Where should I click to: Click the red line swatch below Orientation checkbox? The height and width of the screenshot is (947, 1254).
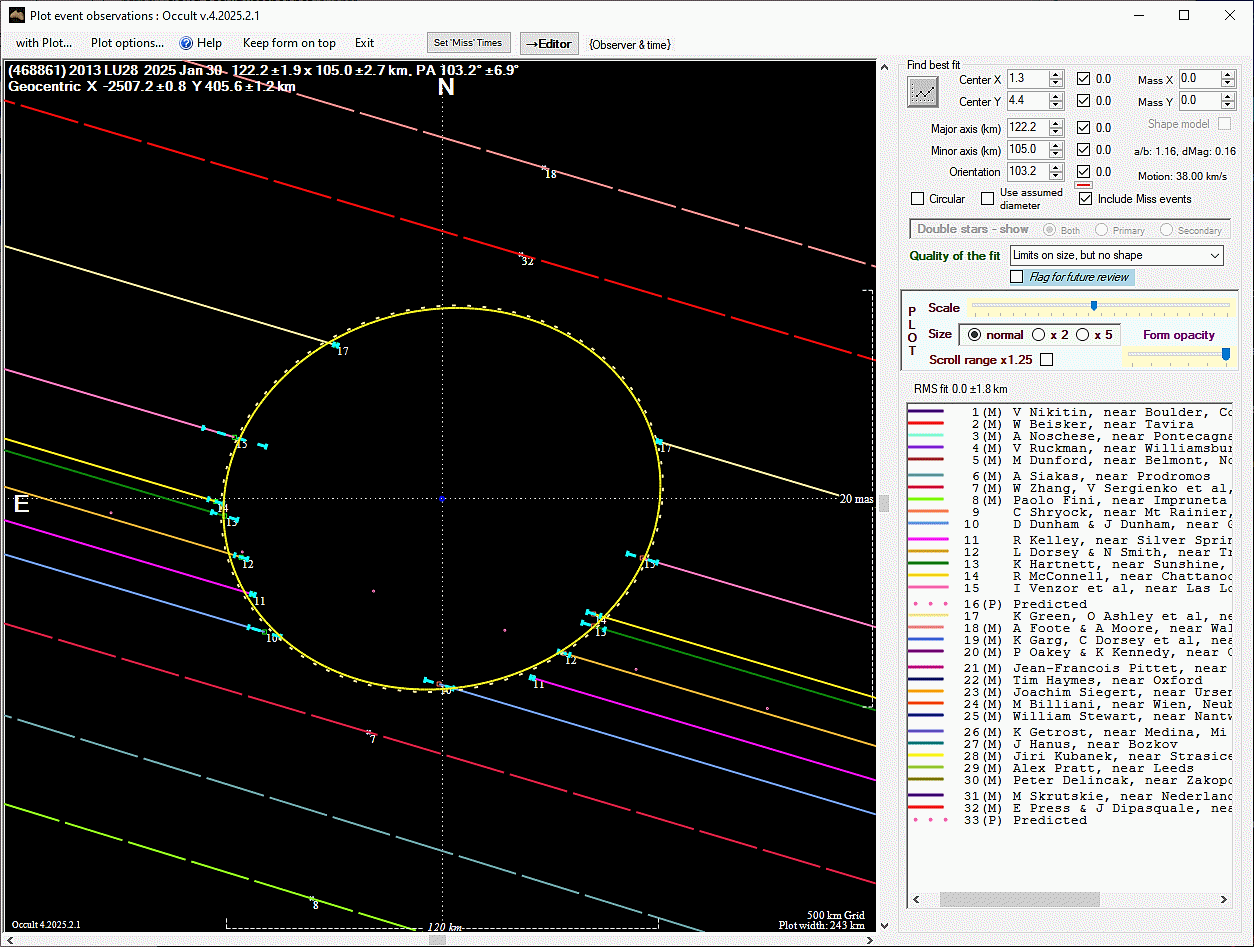1083,185
